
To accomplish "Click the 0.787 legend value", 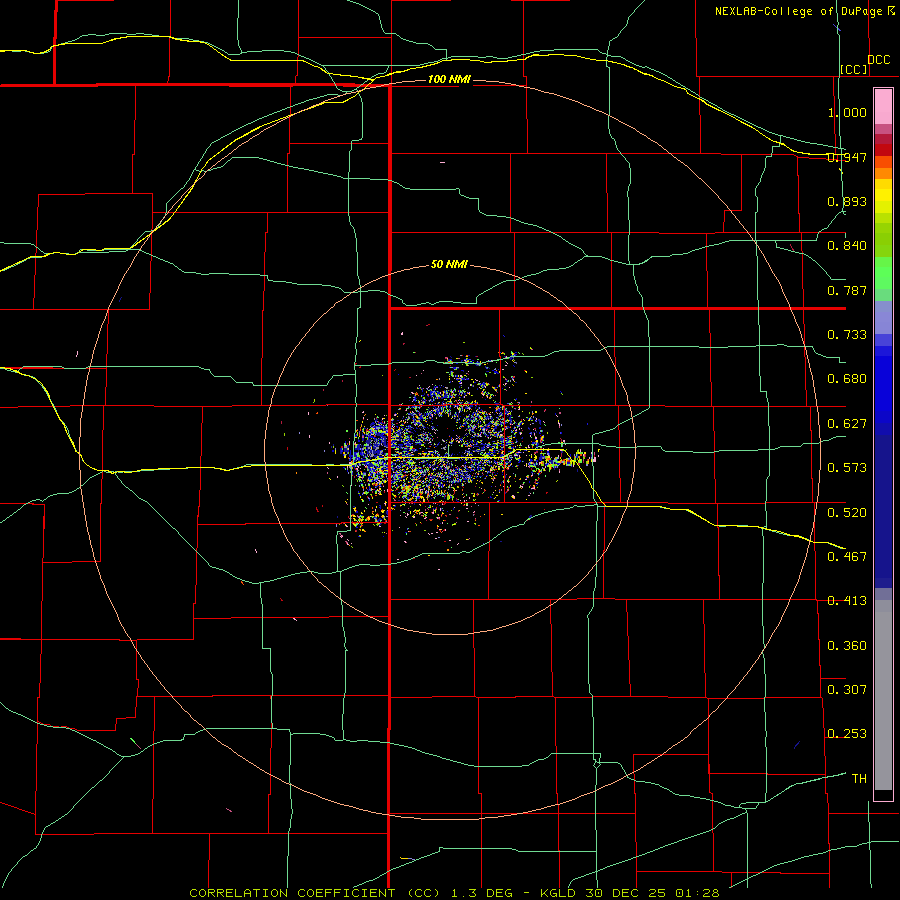I will tap(847, 290).
